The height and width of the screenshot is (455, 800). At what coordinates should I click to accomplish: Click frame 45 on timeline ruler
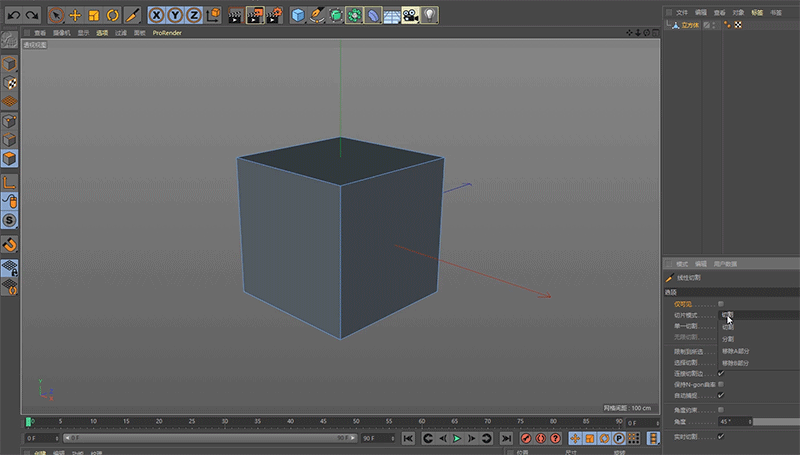click(x=323, y=422)
